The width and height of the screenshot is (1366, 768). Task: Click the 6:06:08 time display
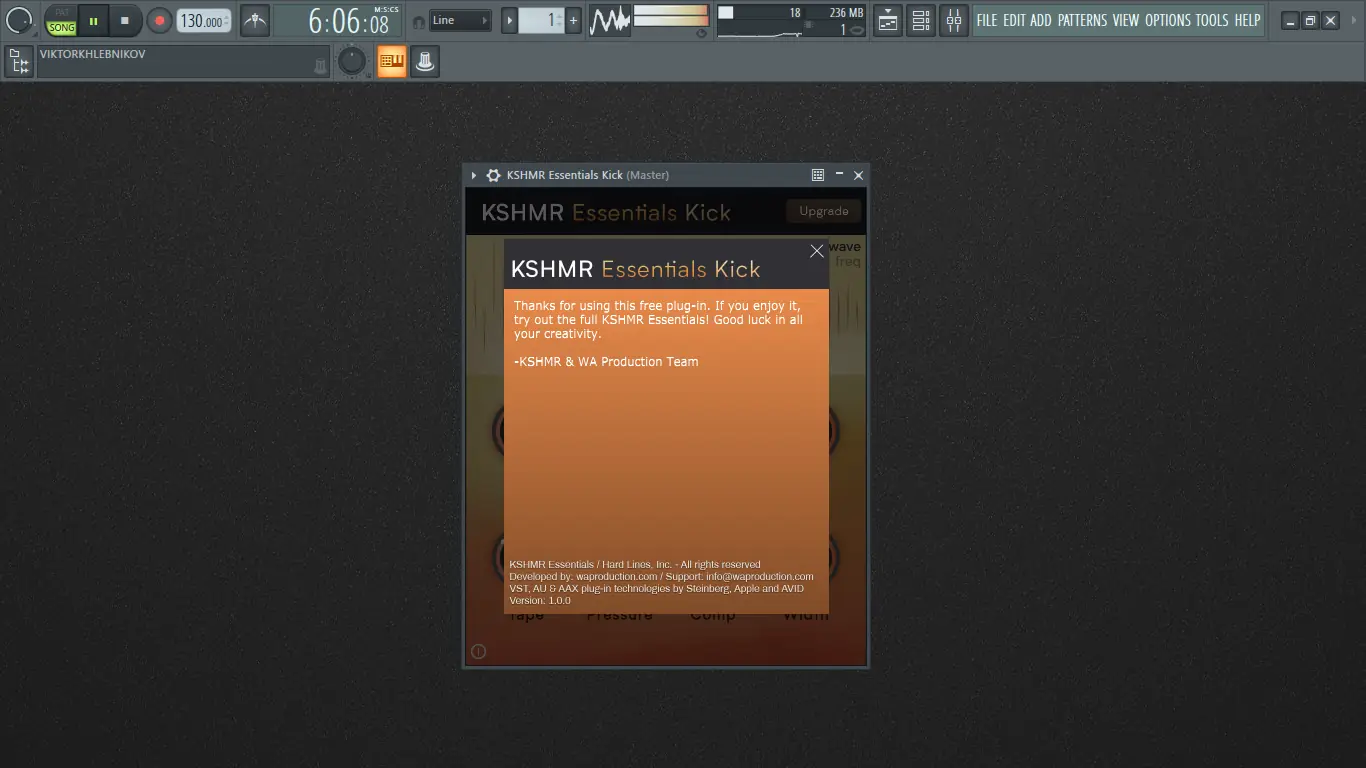pyautogui.click(x=338, y=20)
